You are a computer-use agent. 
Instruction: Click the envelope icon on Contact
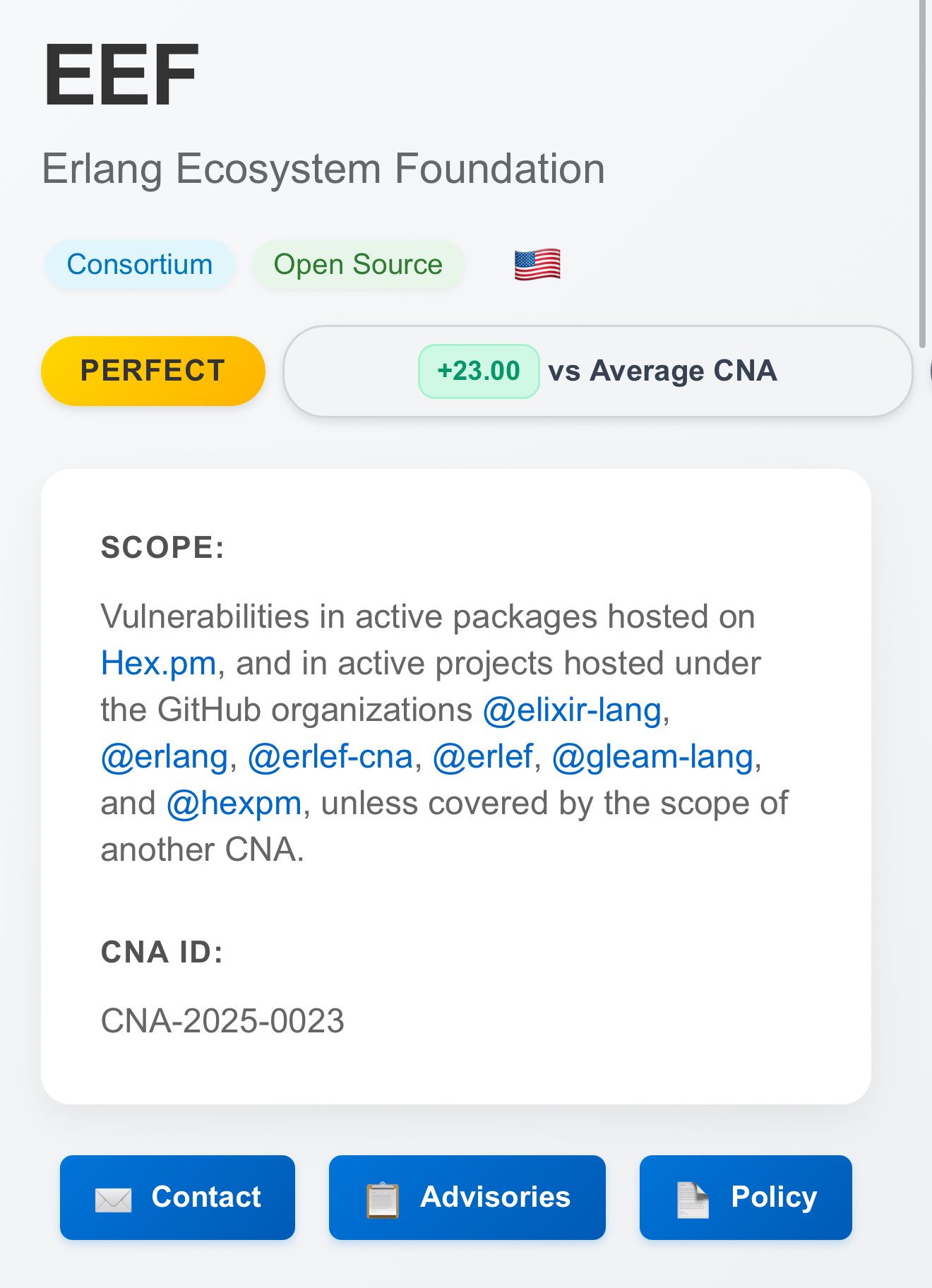(x=113, y=1199)
